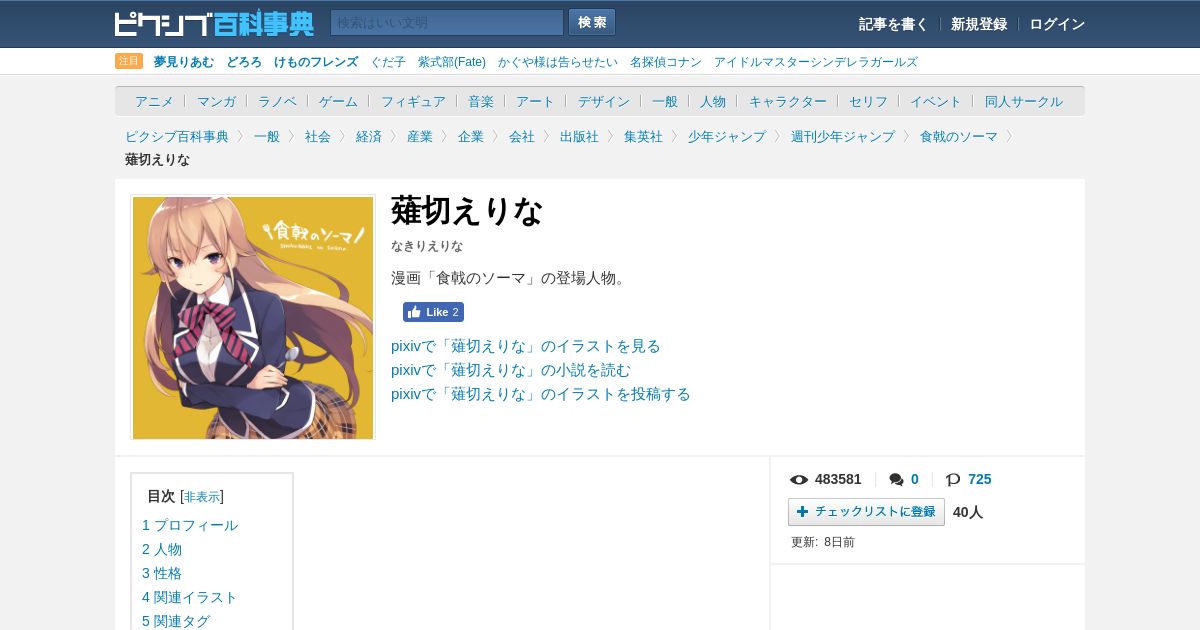Open pixivで「薙切えりな」の小説を読む link

[511, 370]
